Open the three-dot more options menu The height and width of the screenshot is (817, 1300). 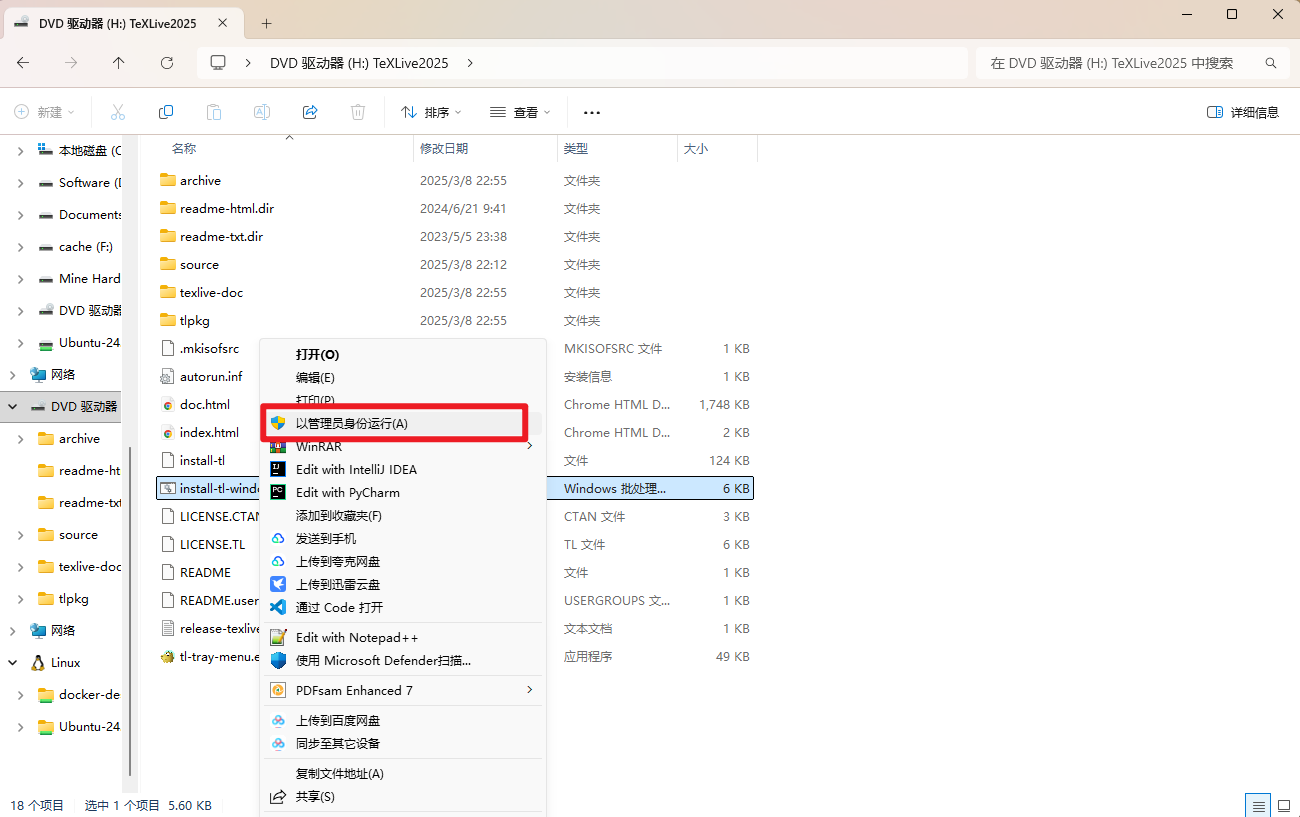[x=591, y=112]
